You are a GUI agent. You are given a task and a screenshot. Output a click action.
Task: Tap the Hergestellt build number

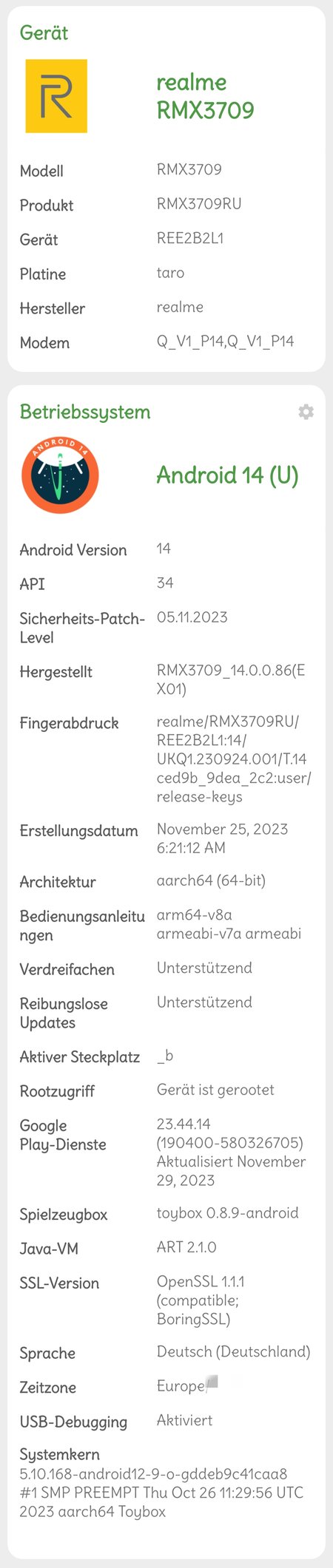(x=230, y=679)
